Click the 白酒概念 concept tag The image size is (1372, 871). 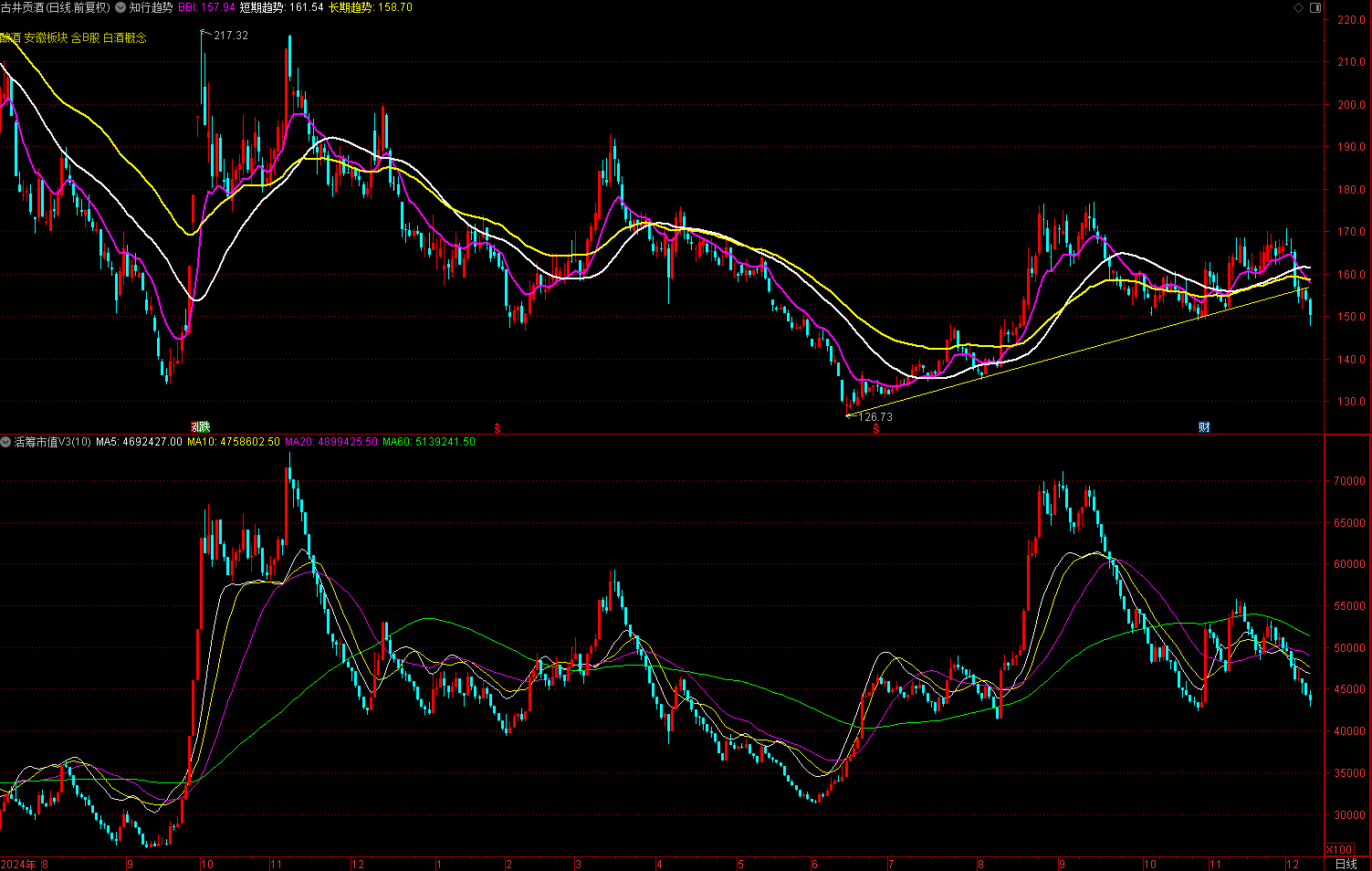[x=125, y=37]
